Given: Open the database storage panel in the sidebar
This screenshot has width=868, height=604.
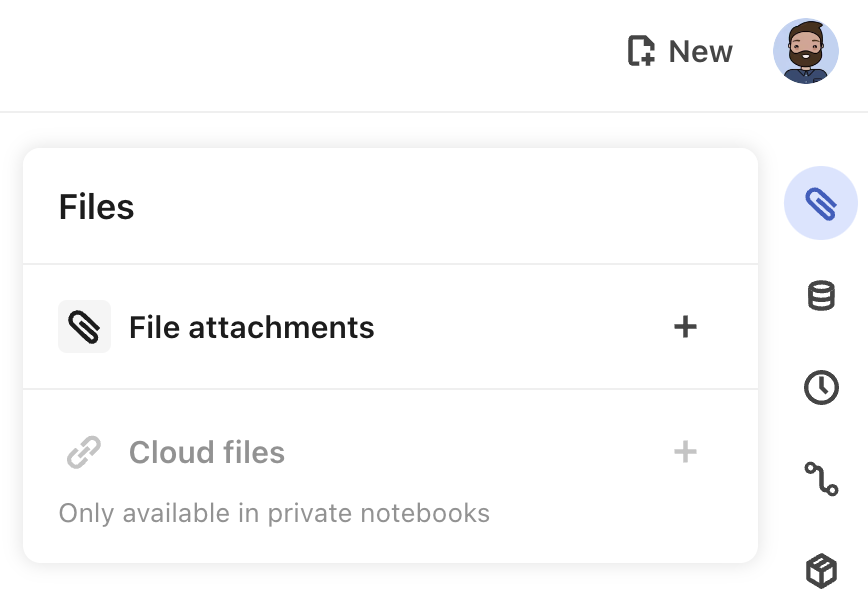Looking at the screenshot, I should (x=820, y=295).
